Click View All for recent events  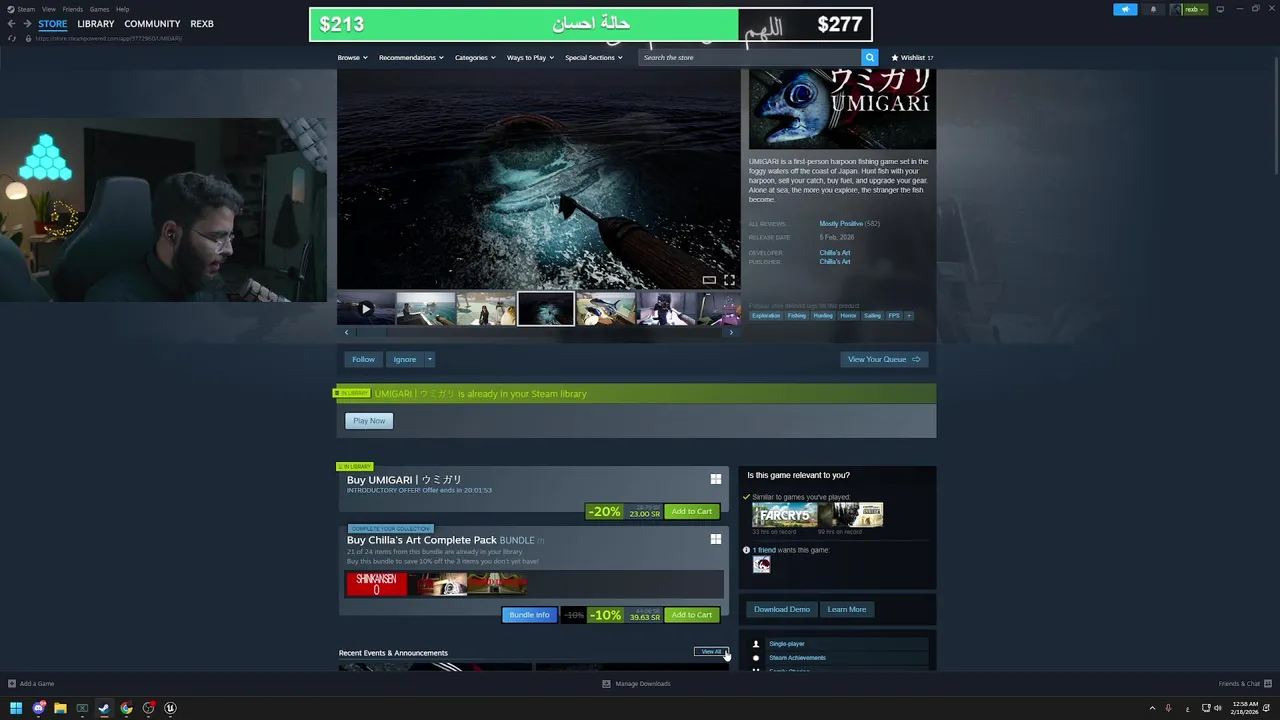tap(711, 652)
